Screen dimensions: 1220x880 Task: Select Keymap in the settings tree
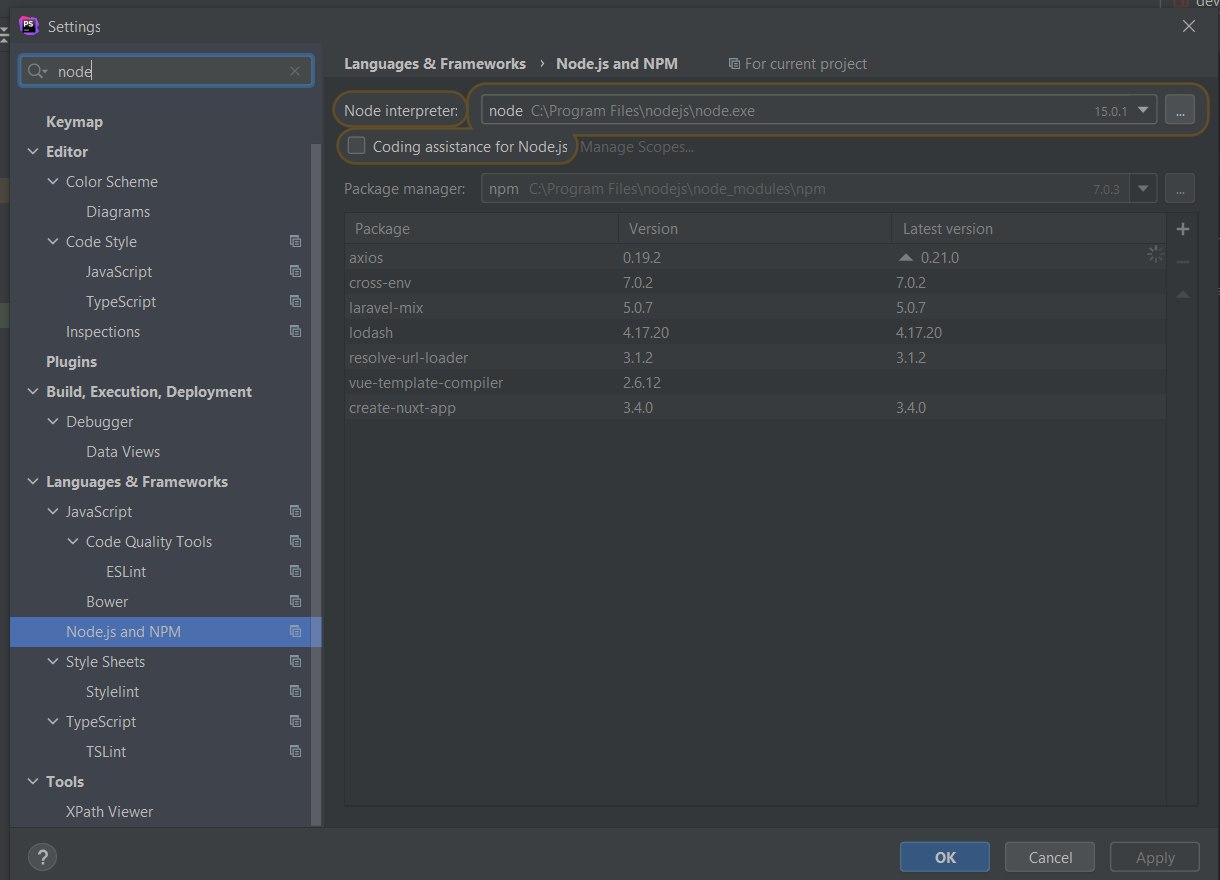[x=74, y=121]
